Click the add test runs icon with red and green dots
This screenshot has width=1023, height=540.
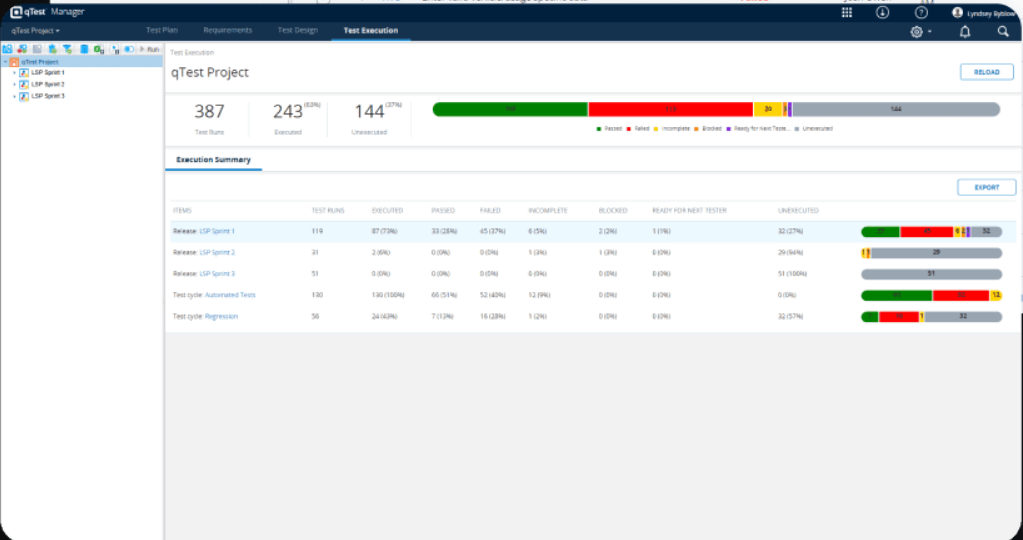click(x=22, y=49)
